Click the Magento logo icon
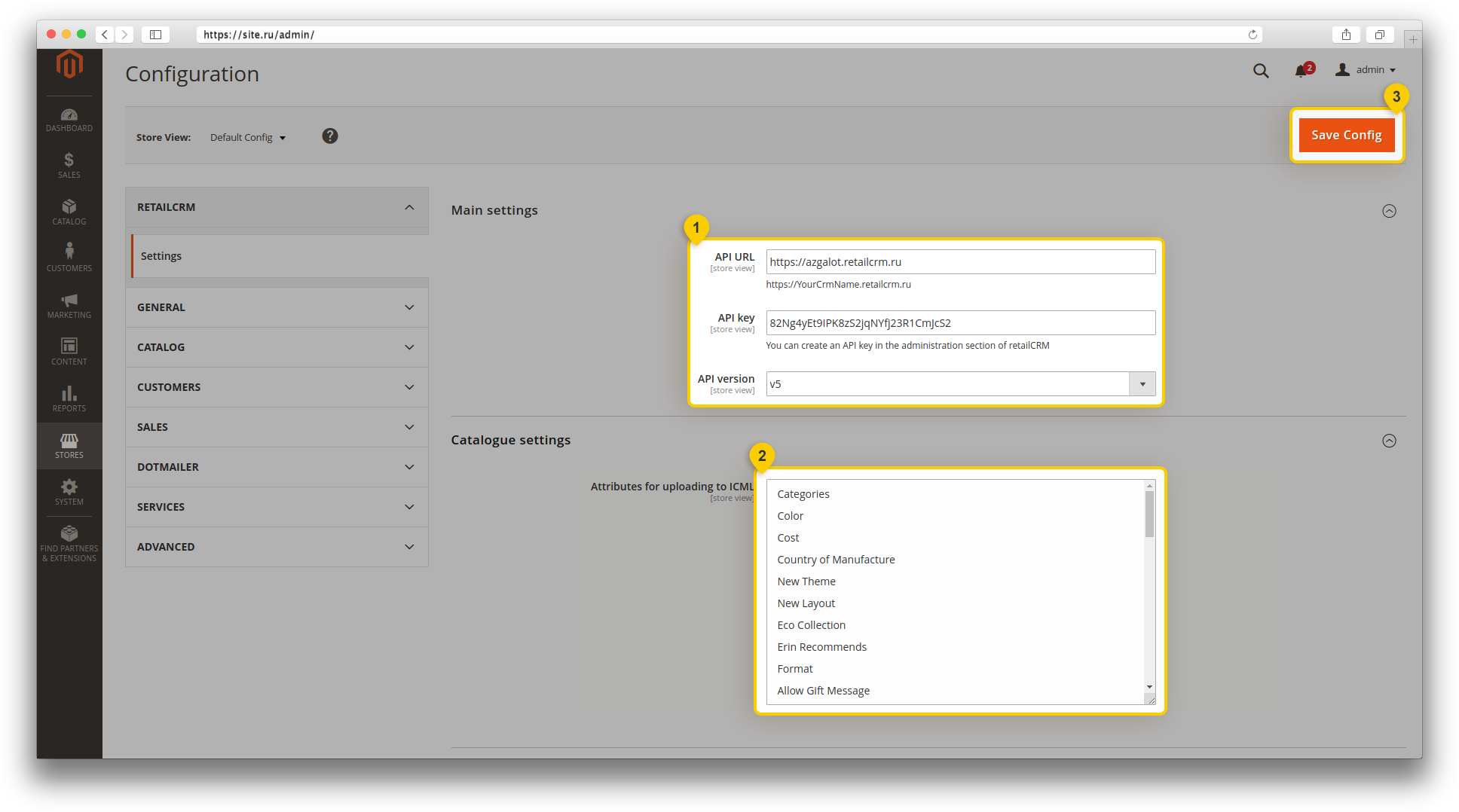This screenshot has height=812, width=1459. 69,65
